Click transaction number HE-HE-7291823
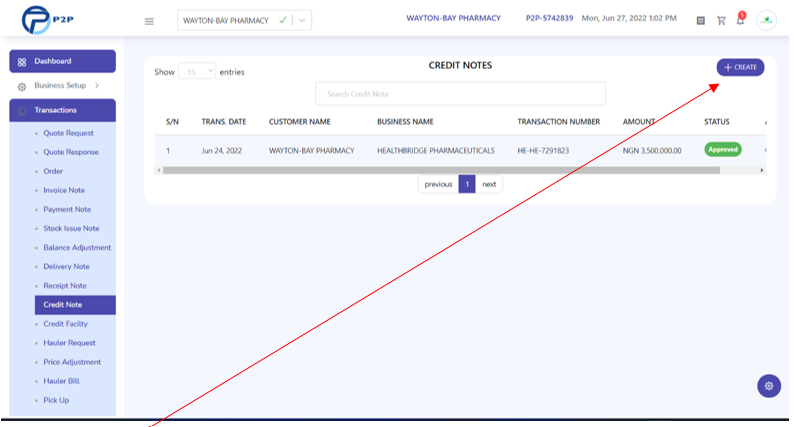This screenshot has width=795, height=427. (x=543, y=151)
